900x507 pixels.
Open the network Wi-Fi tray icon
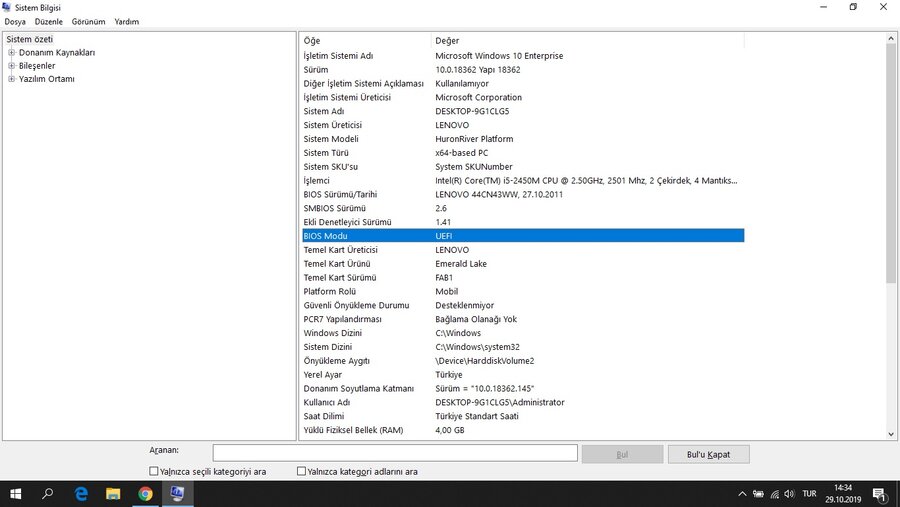774,494
